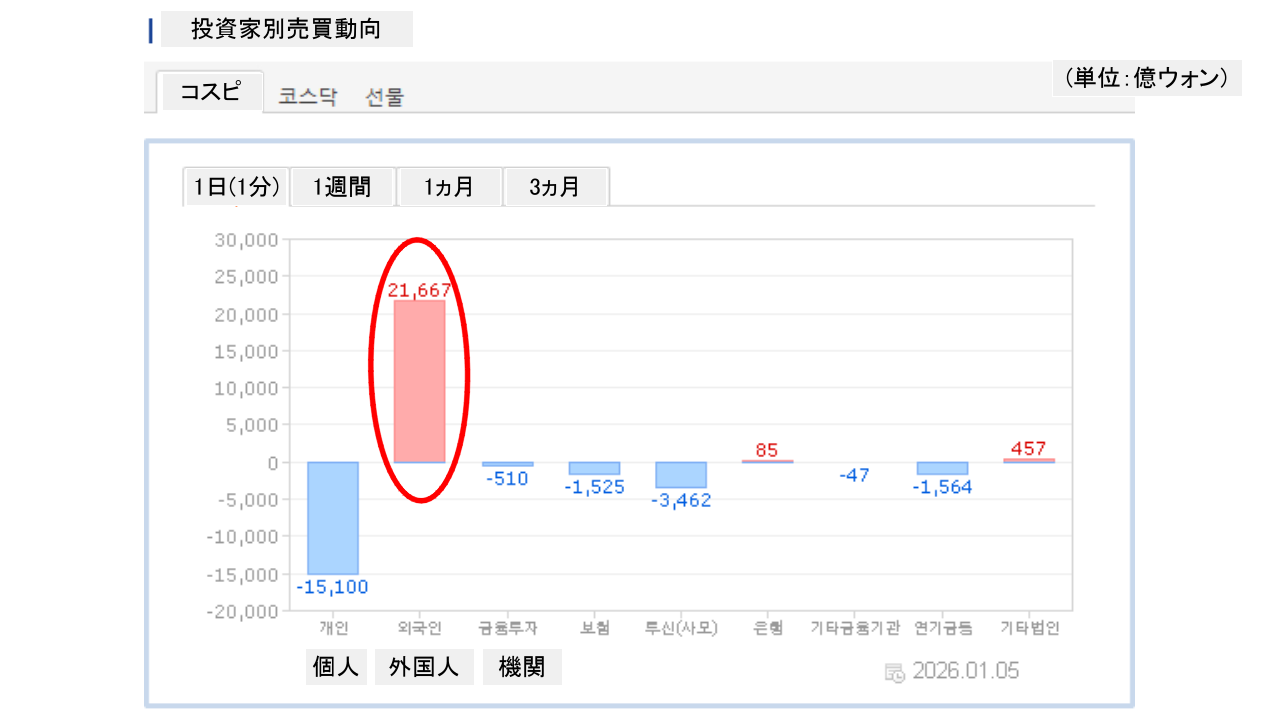The width and height of the screenshot is (1280, 720).
Task: Select the 선물 tab
Action: pos(384,97)
